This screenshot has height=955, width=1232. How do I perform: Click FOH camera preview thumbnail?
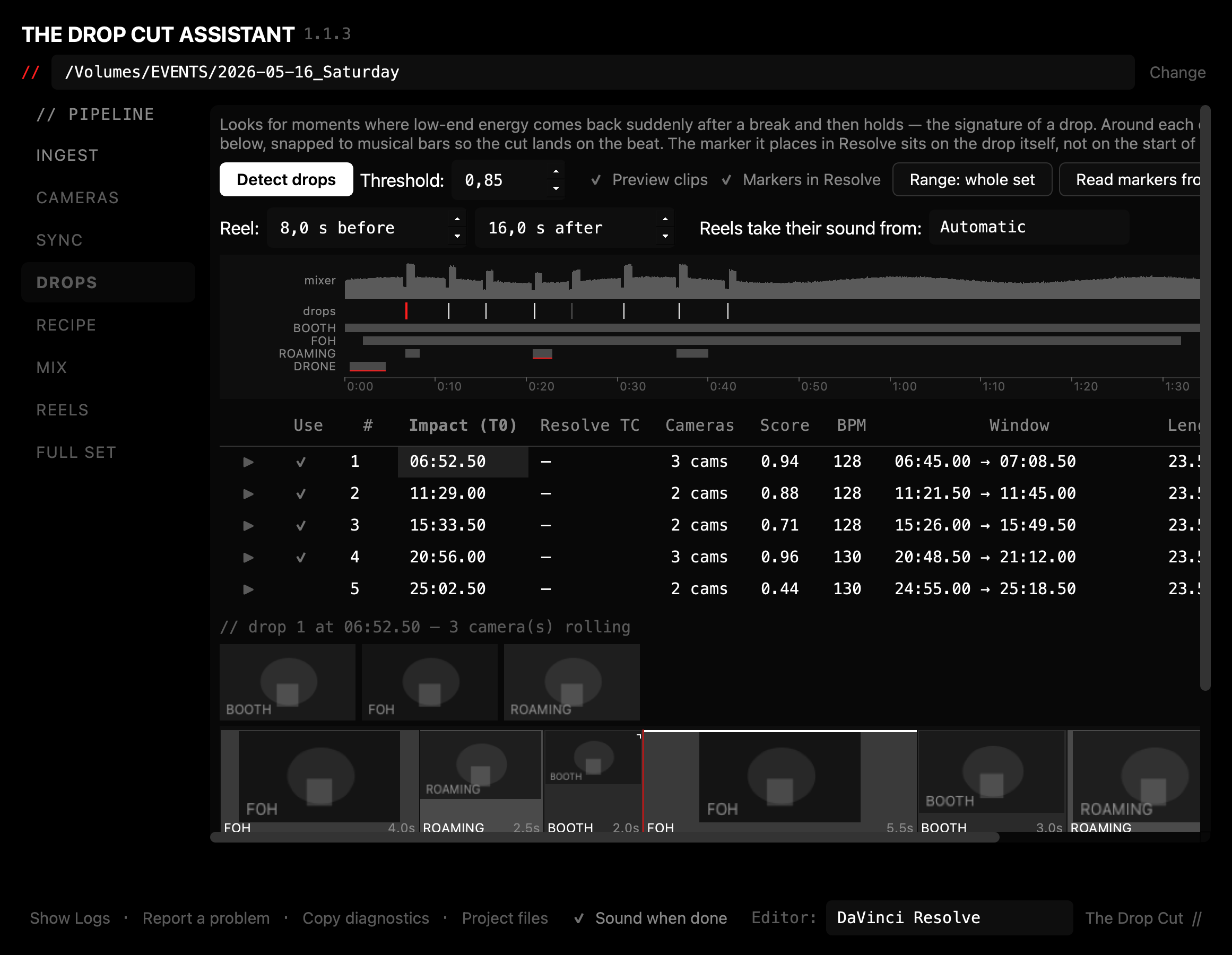(429, 682)
